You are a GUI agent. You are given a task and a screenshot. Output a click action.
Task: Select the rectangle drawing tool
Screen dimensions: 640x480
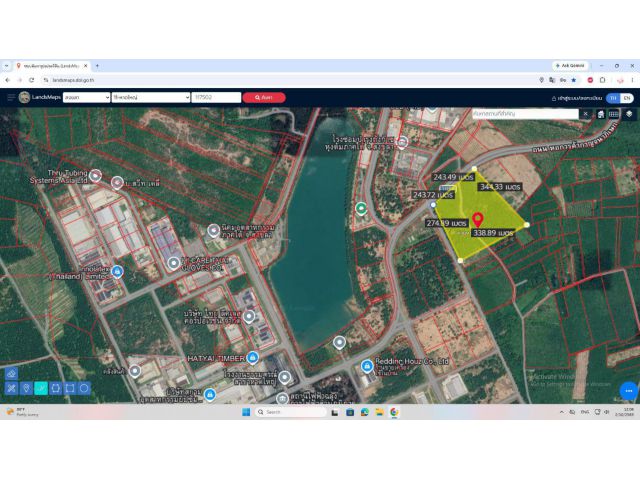click(70, 388)
